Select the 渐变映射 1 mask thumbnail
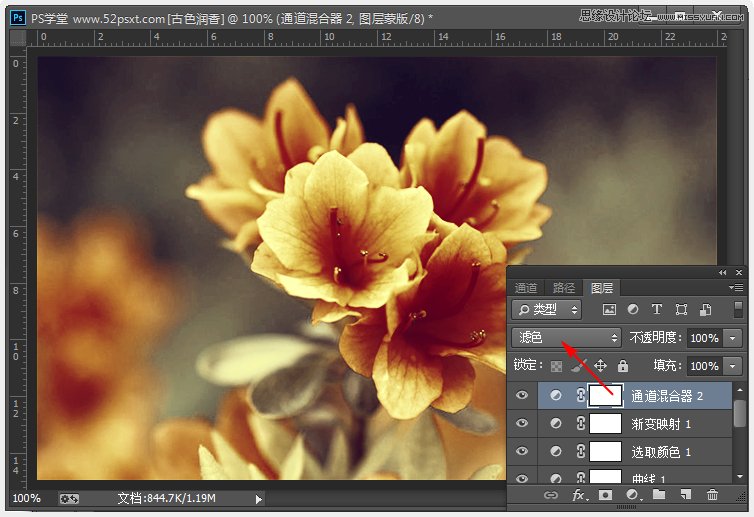Screen dimensions: 754x517 [x=606, y=423]
